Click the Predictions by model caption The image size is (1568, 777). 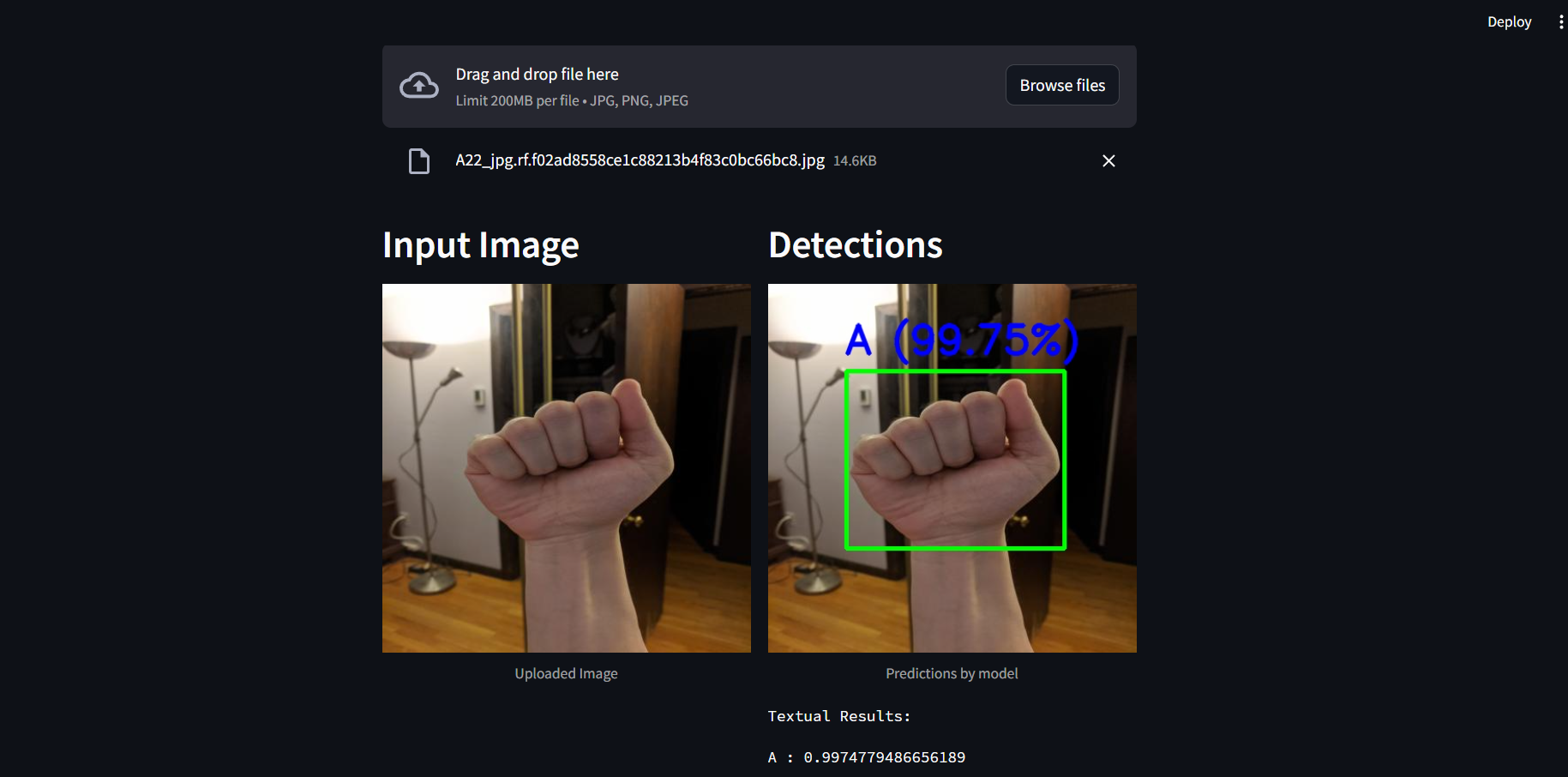tap(952, 673)
